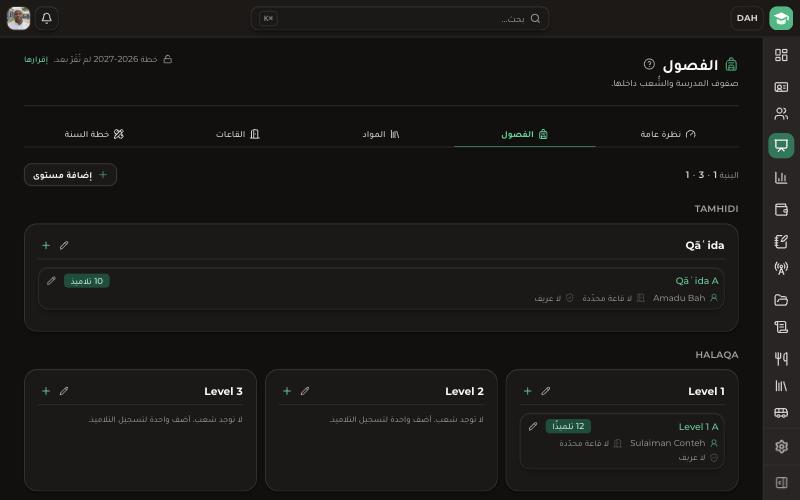Viewport: 800px width, 500px height.
Task: Click the help icon beside الفصول title
Action: pos(649,64)
